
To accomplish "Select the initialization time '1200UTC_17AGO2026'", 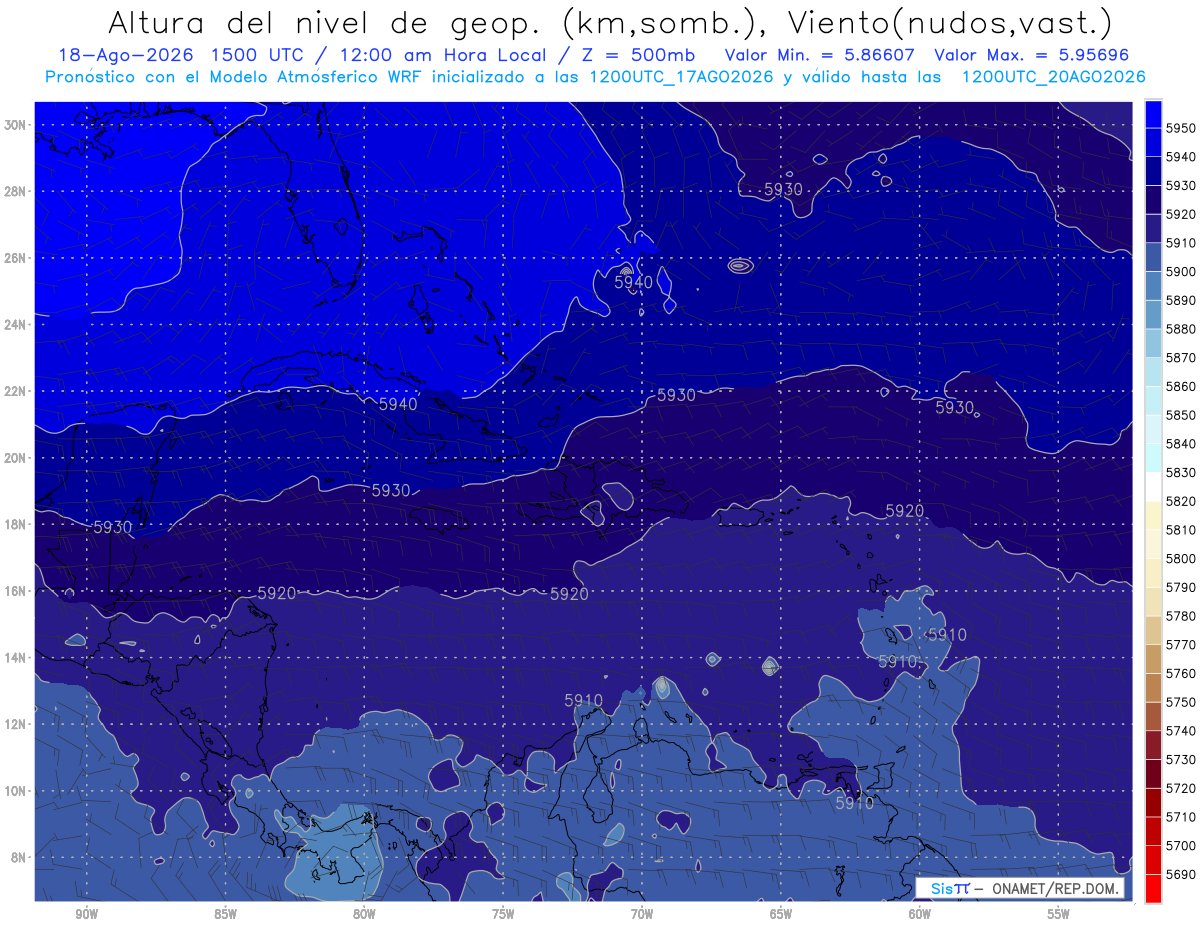I will click(681, 77).
